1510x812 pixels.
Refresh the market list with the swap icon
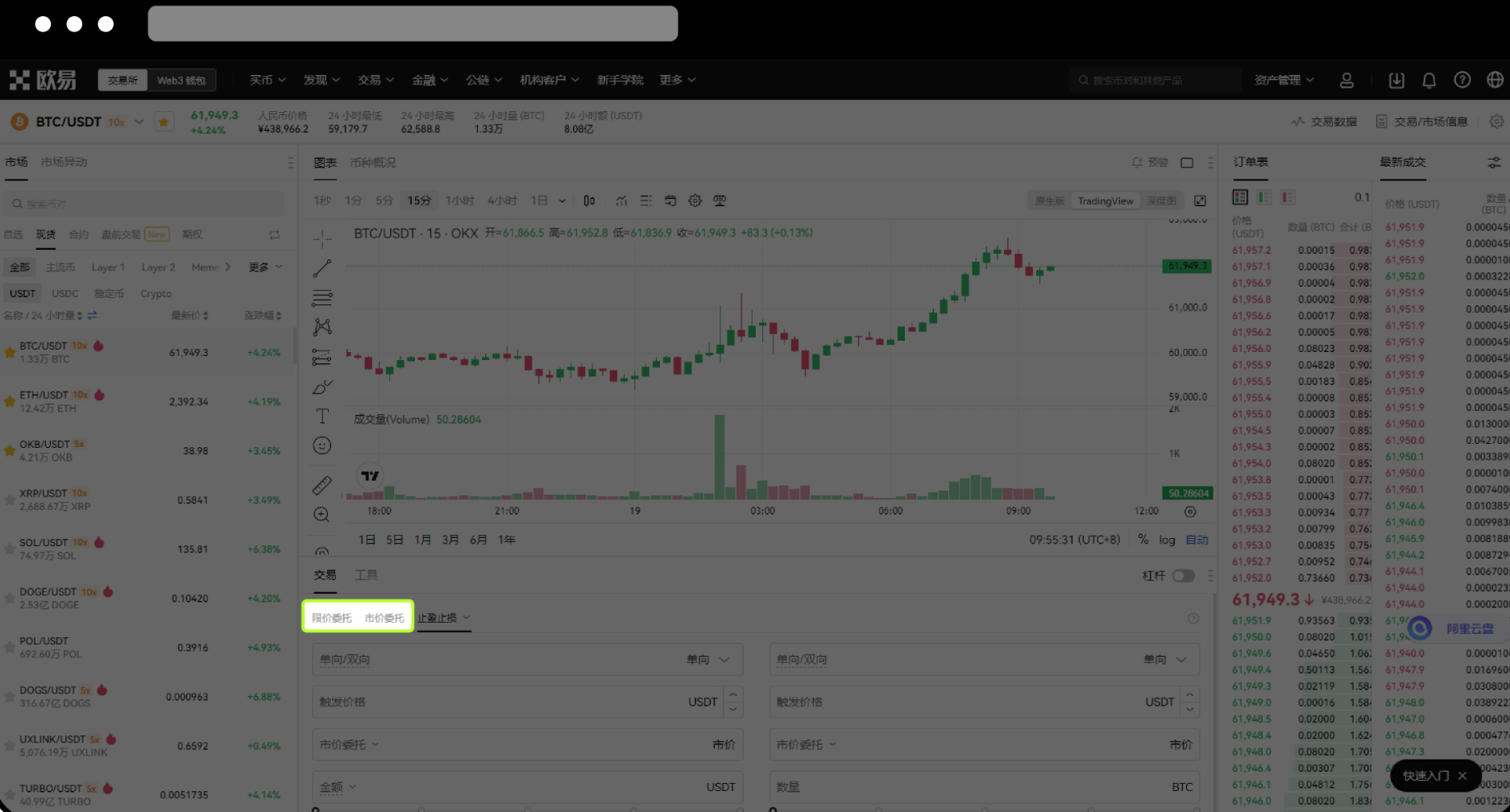pyautogui.click(x=275, y=234)
